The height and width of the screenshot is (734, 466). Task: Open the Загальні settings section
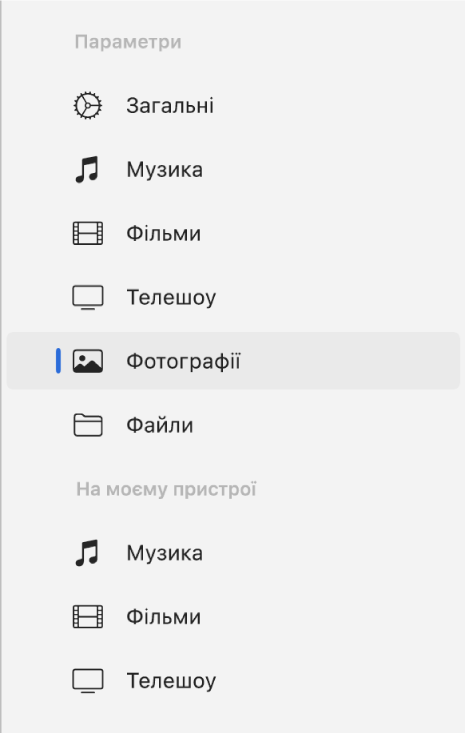pos(233,106)
